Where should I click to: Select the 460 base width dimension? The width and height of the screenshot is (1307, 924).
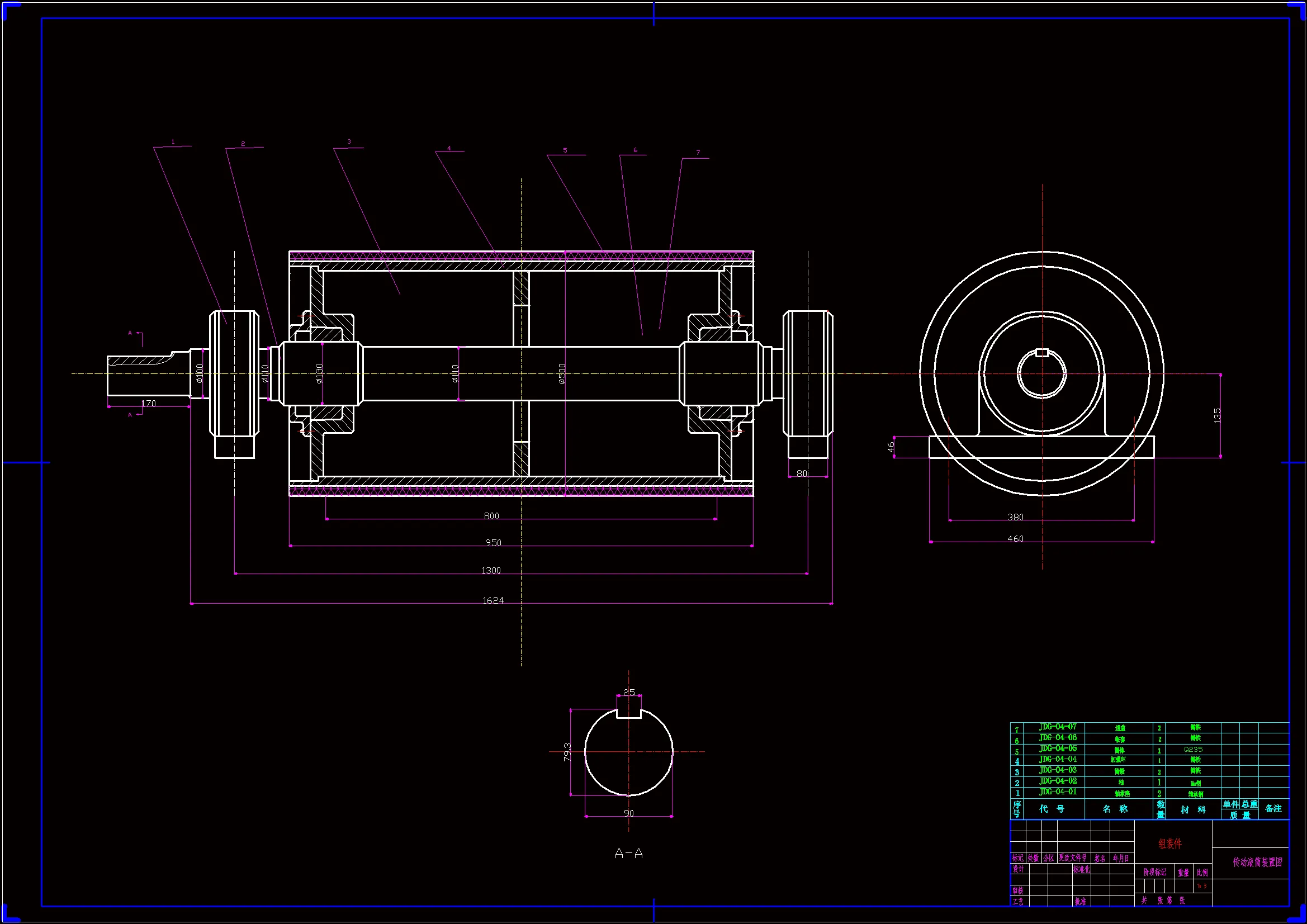coord(1015,538)
